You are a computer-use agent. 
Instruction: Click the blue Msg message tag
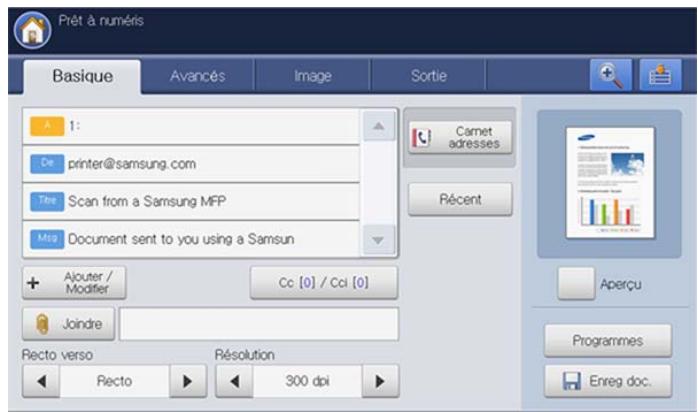(x=47, y=239)
